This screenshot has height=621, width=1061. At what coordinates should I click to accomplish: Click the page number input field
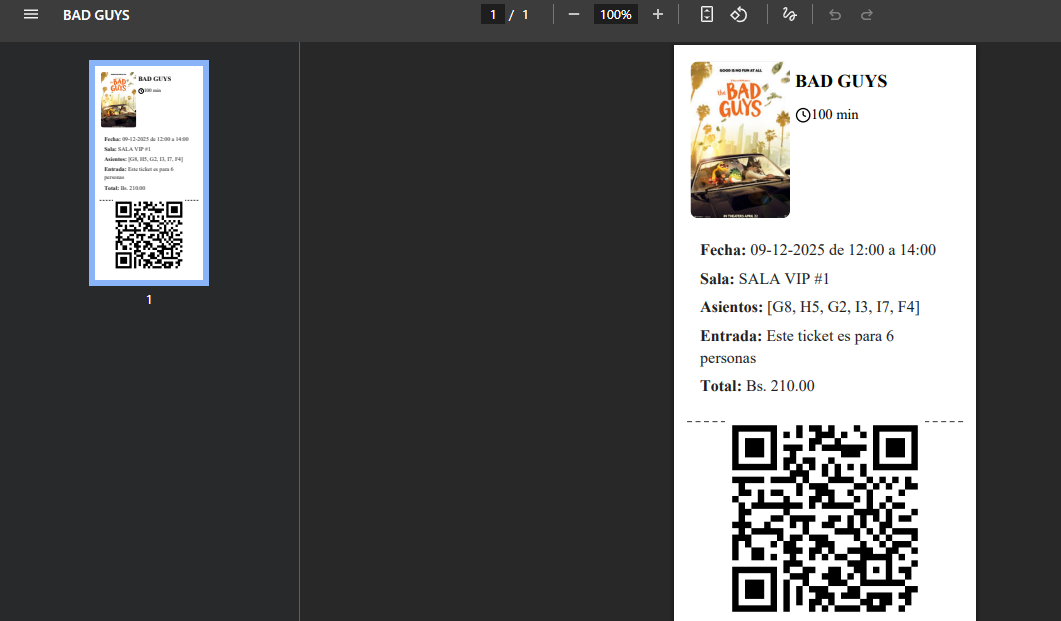(493, 14)
